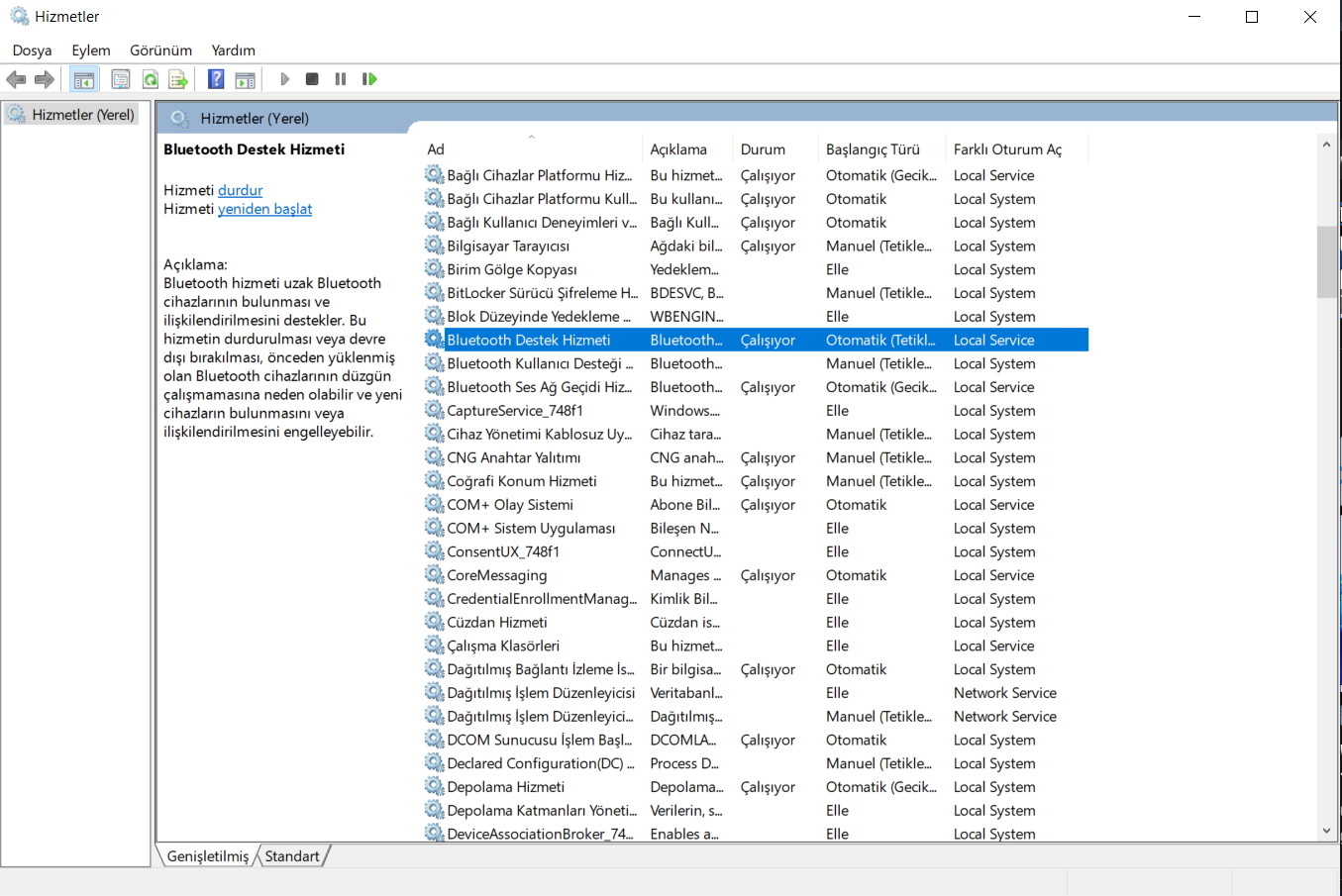Click Local Service in the CoreMessaging row
The height and width of the screenshot is (896, 1342).
click(993, 575)
